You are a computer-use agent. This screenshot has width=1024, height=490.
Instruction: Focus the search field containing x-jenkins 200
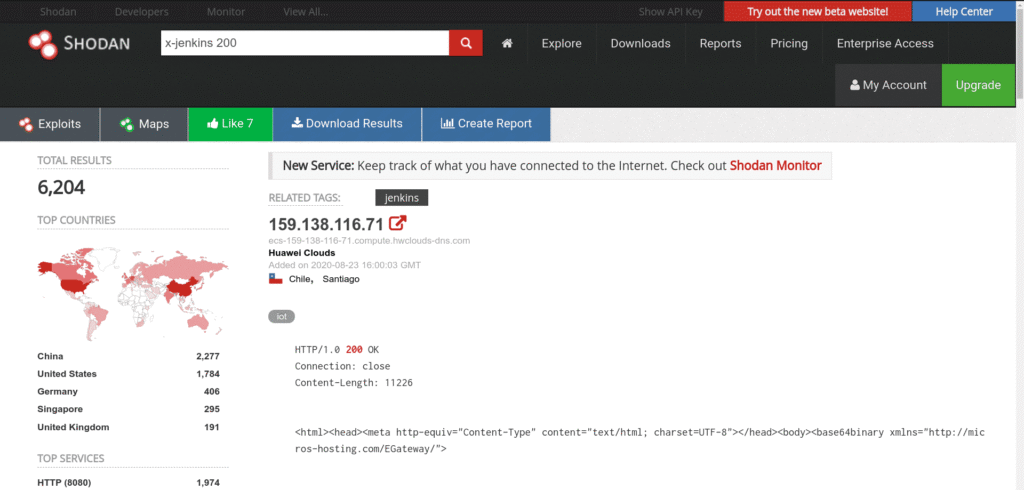tap(305, 43)
